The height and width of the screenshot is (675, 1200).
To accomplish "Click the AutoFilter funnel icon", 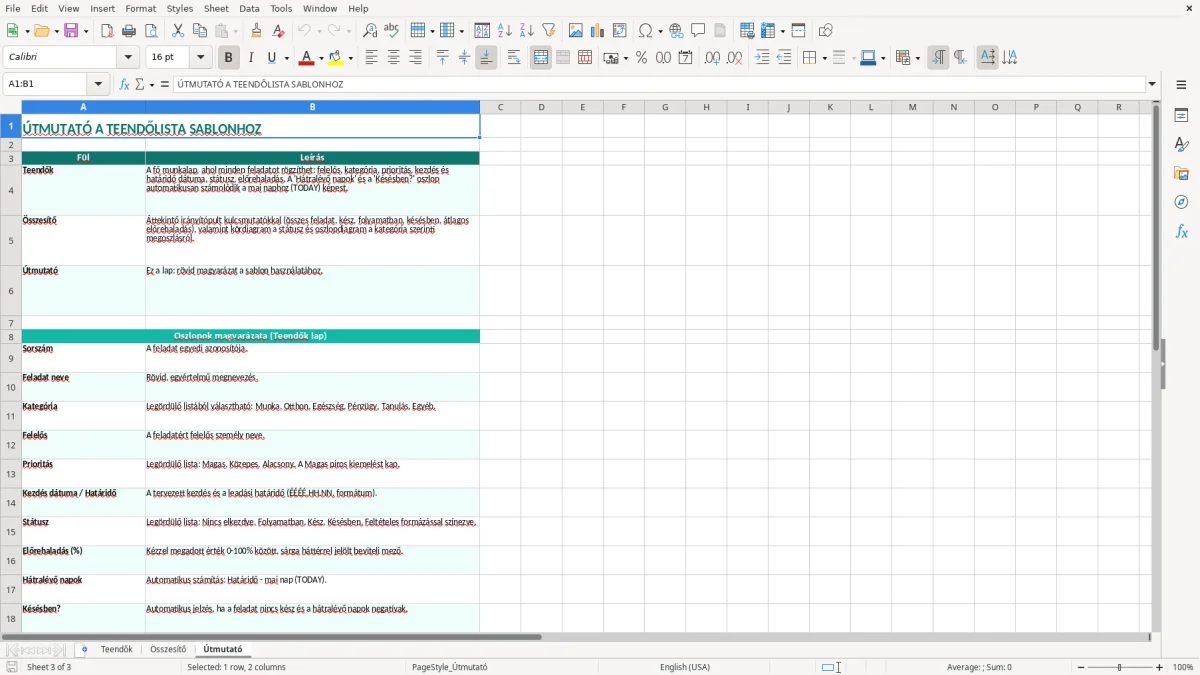I will pyautogui.click(x=549, y=31).
